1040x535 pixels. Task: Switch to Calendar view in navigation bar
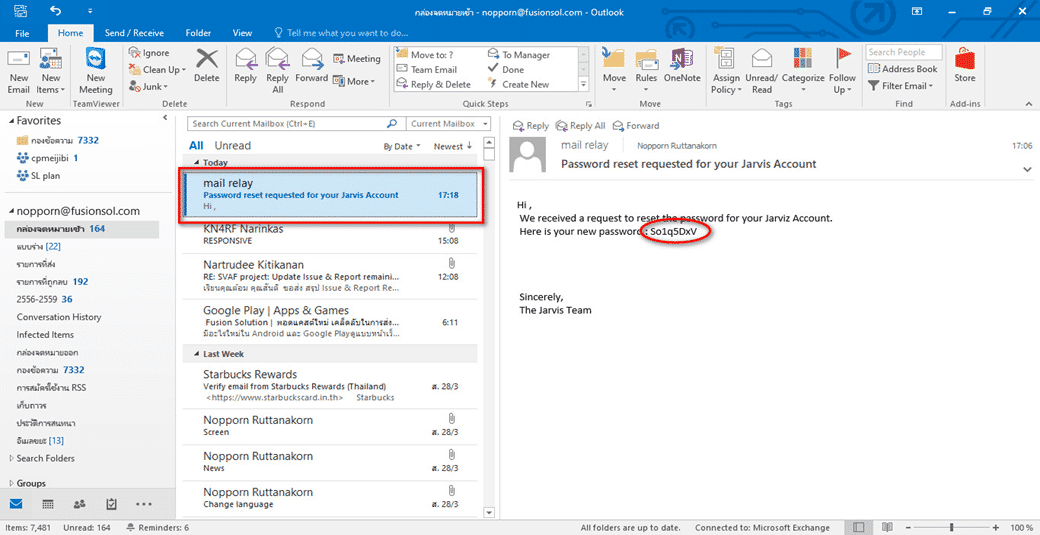pos(48,504)
